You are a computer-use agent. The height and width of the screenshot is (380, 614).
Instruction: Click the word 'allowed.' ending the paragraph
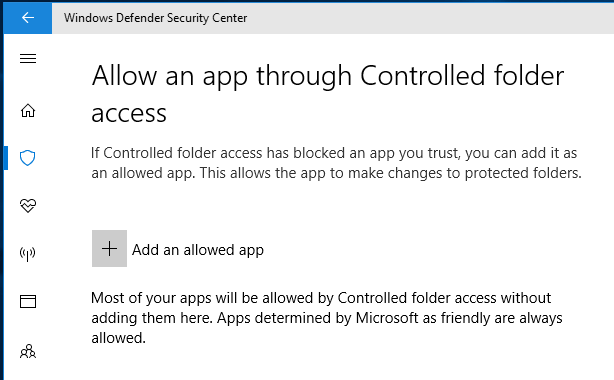coord(119,338)
